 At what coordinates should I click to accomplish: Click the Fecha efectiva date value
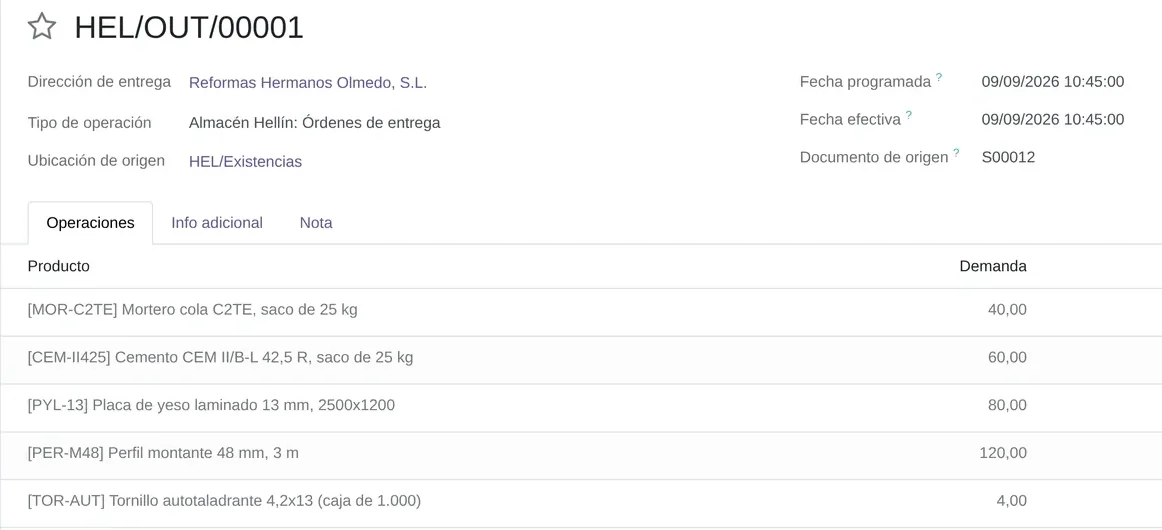click(x=1052, y=119)
